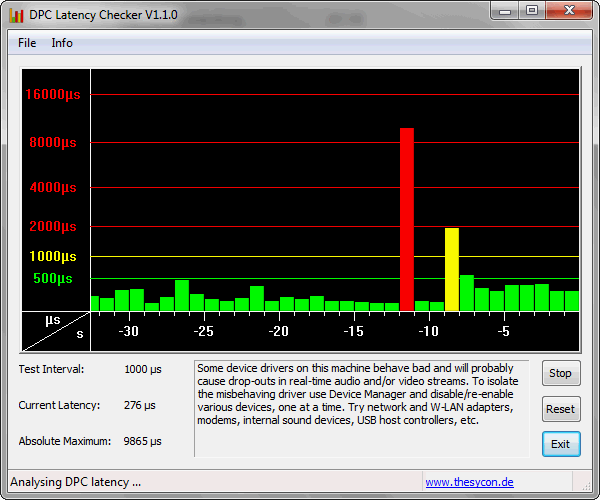Screen dimensions: 600x500
Task: Click the -25 time axis label
Action: point(203,331)
